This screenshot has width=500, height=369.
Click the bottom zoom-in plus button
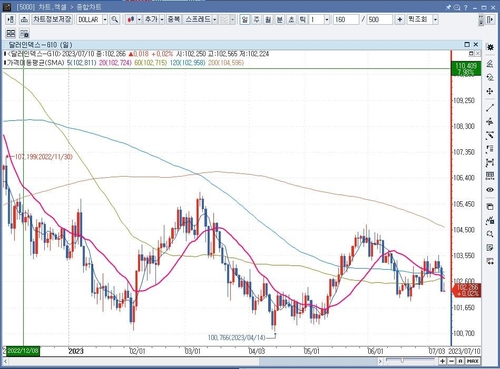pyautogui.click(x=443, y=361)
